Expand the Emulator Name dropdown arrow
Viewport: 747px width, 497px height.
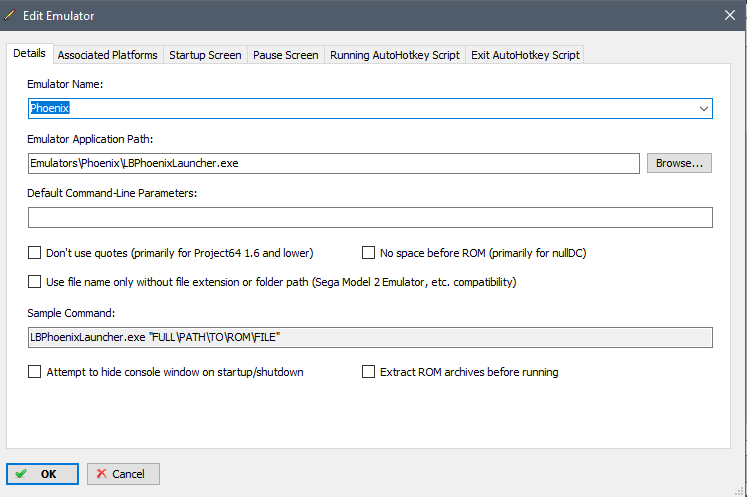point(704,109)
